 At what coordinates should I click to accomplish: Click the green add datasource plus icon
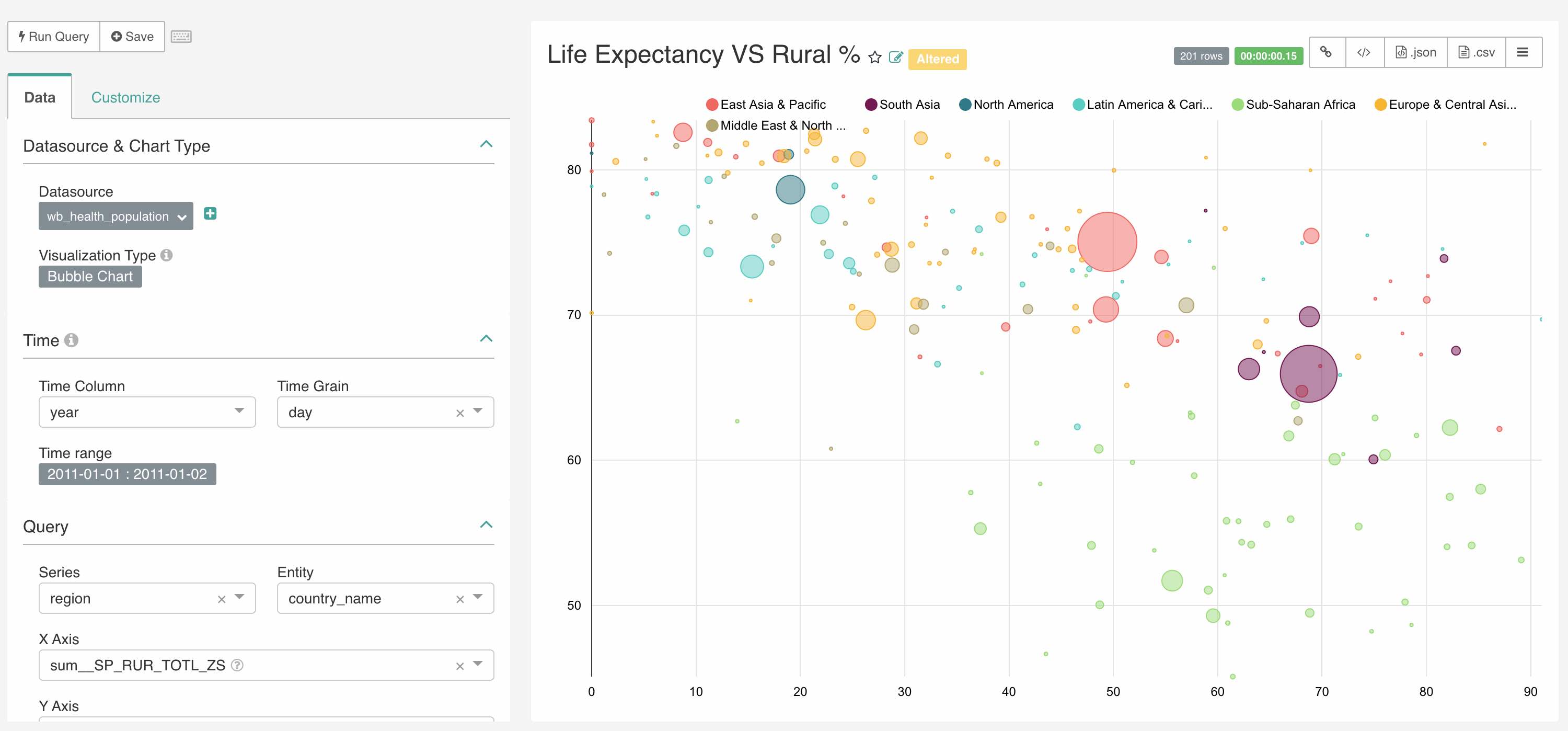tap(210, 213)
